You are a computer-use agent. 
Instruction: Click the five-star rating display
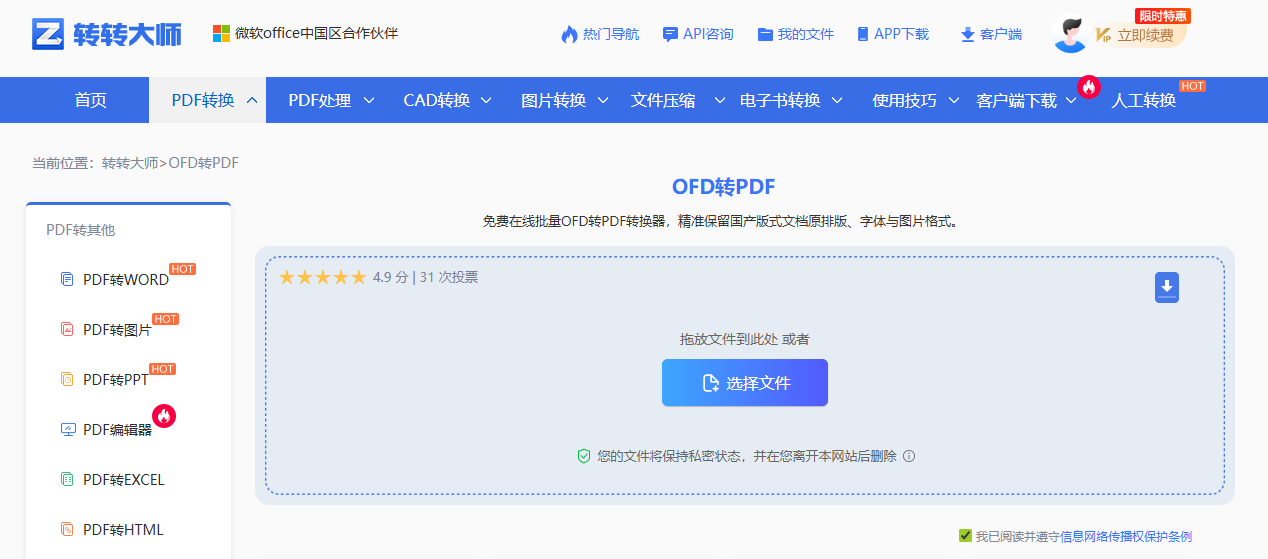(x=322, y=277)
